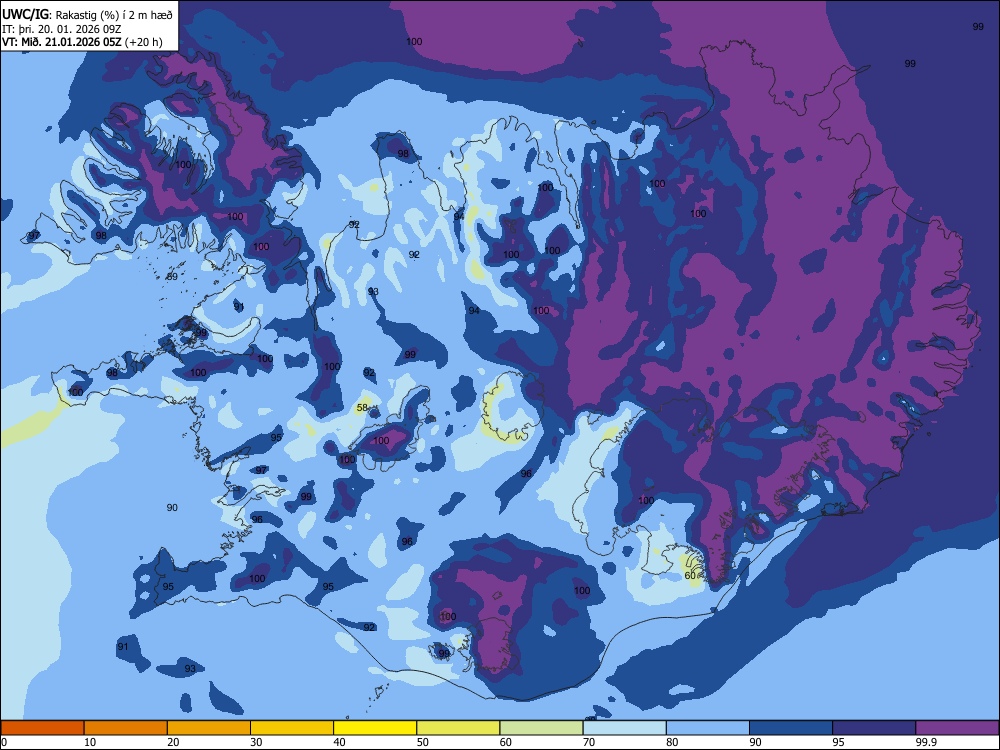Viewport: 1000px width, 750px height.
Task: Click the '89' humidity value on the map
Action: pyautogui.click(x=172, y=277)
